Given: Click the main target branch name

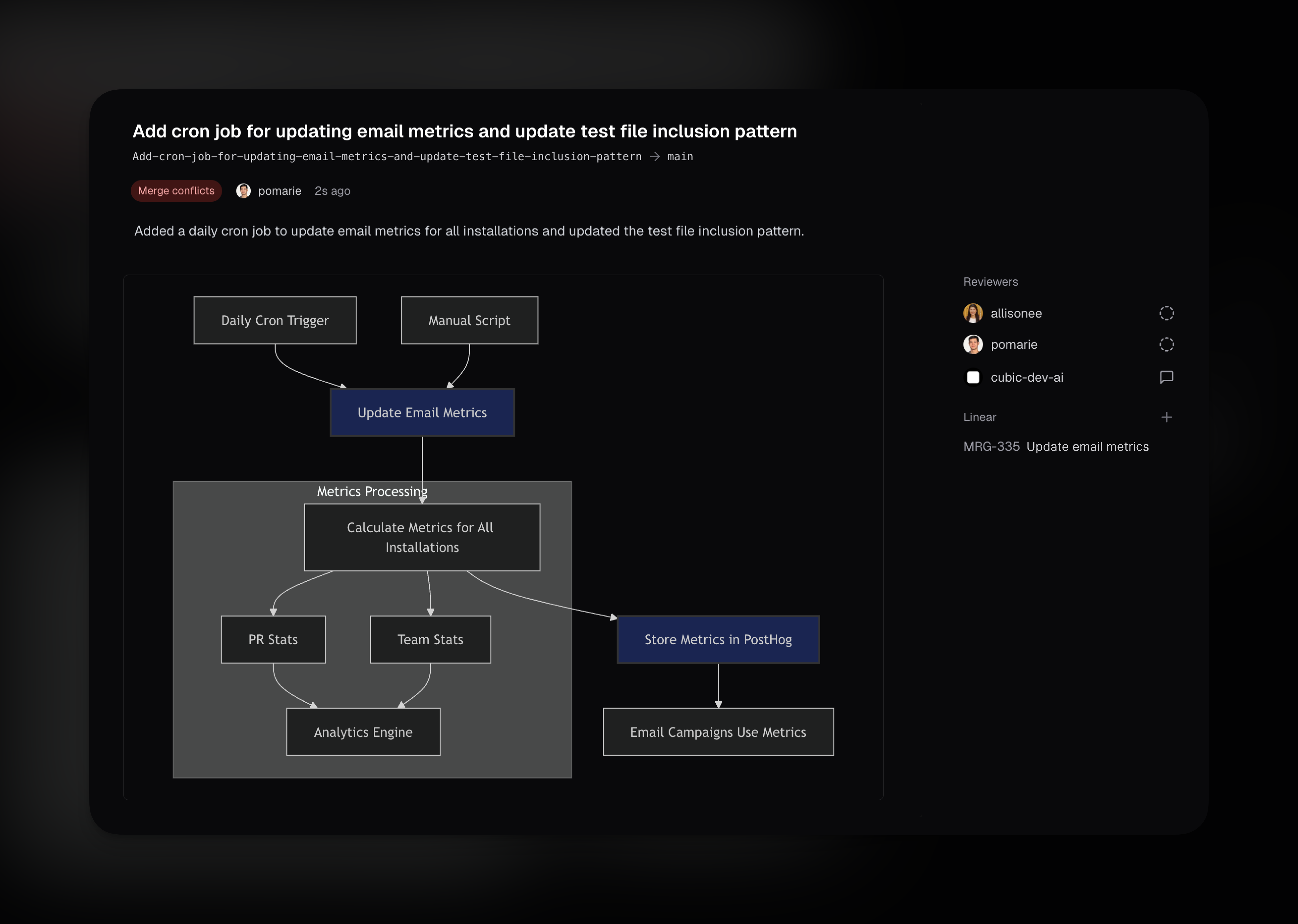Looking at the screenshot, I should coord(680,157).
